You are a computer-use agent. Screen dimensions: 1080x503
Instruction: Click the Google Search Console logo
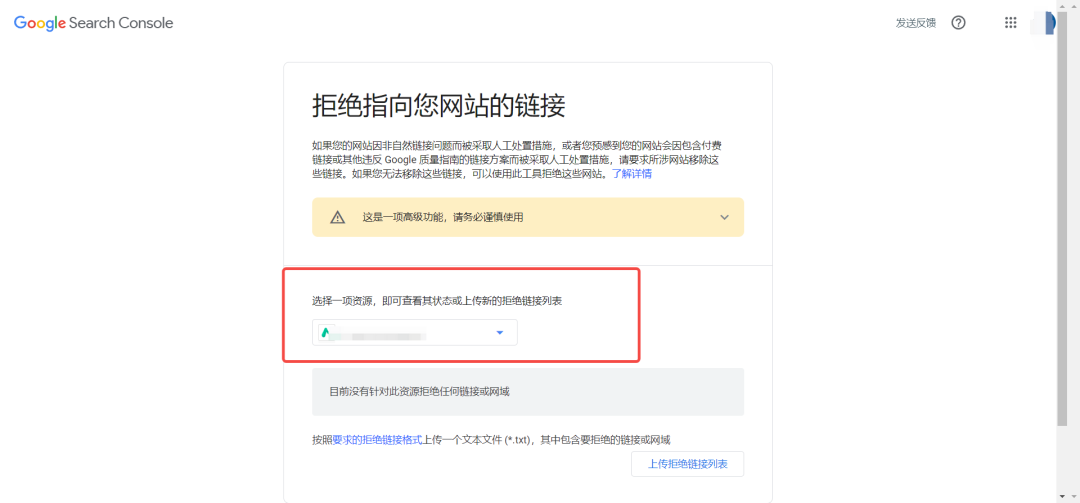94,23
